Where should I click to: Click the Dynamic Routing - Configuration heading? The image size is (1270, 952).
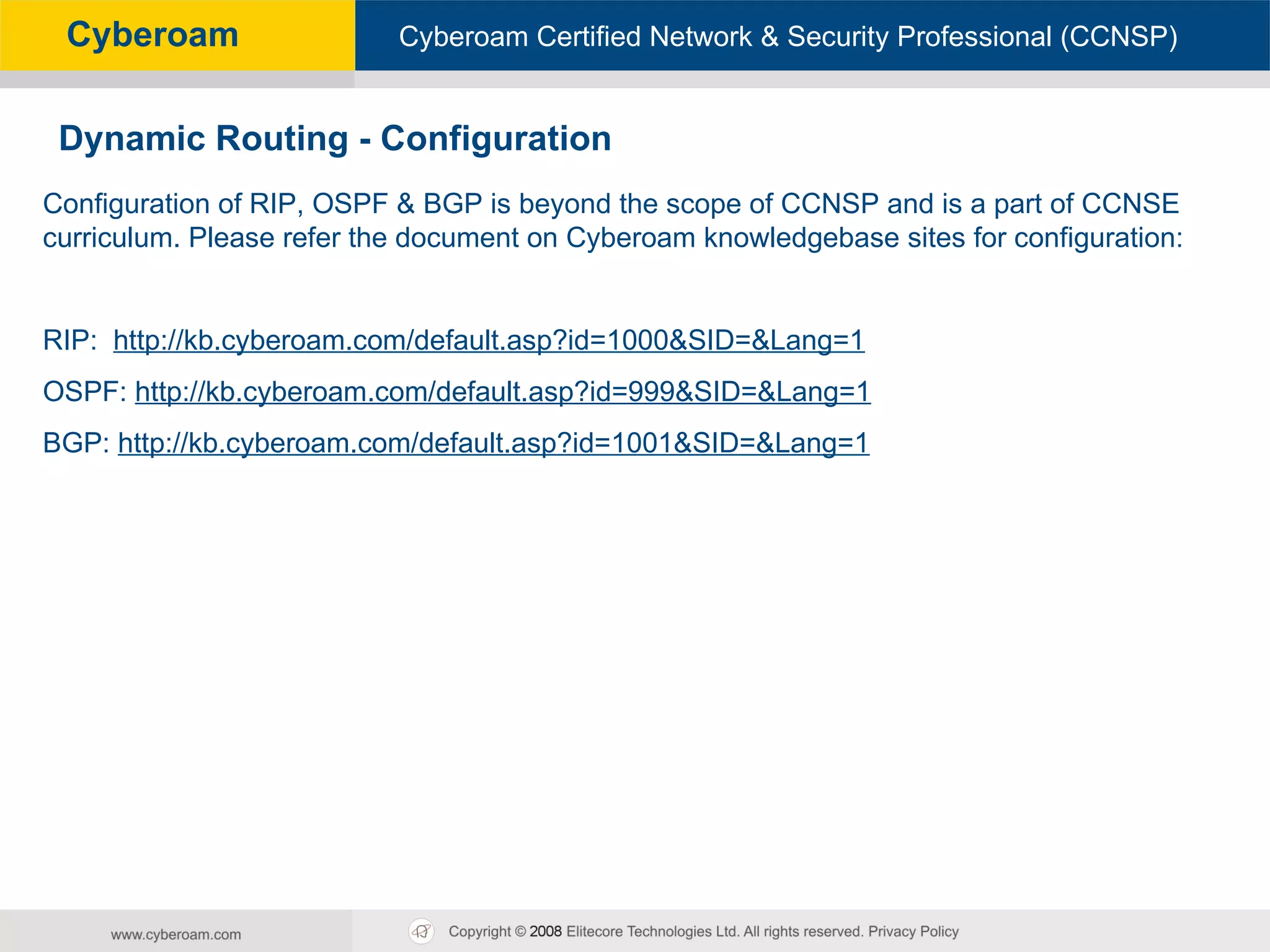click(x=335, y=138)
